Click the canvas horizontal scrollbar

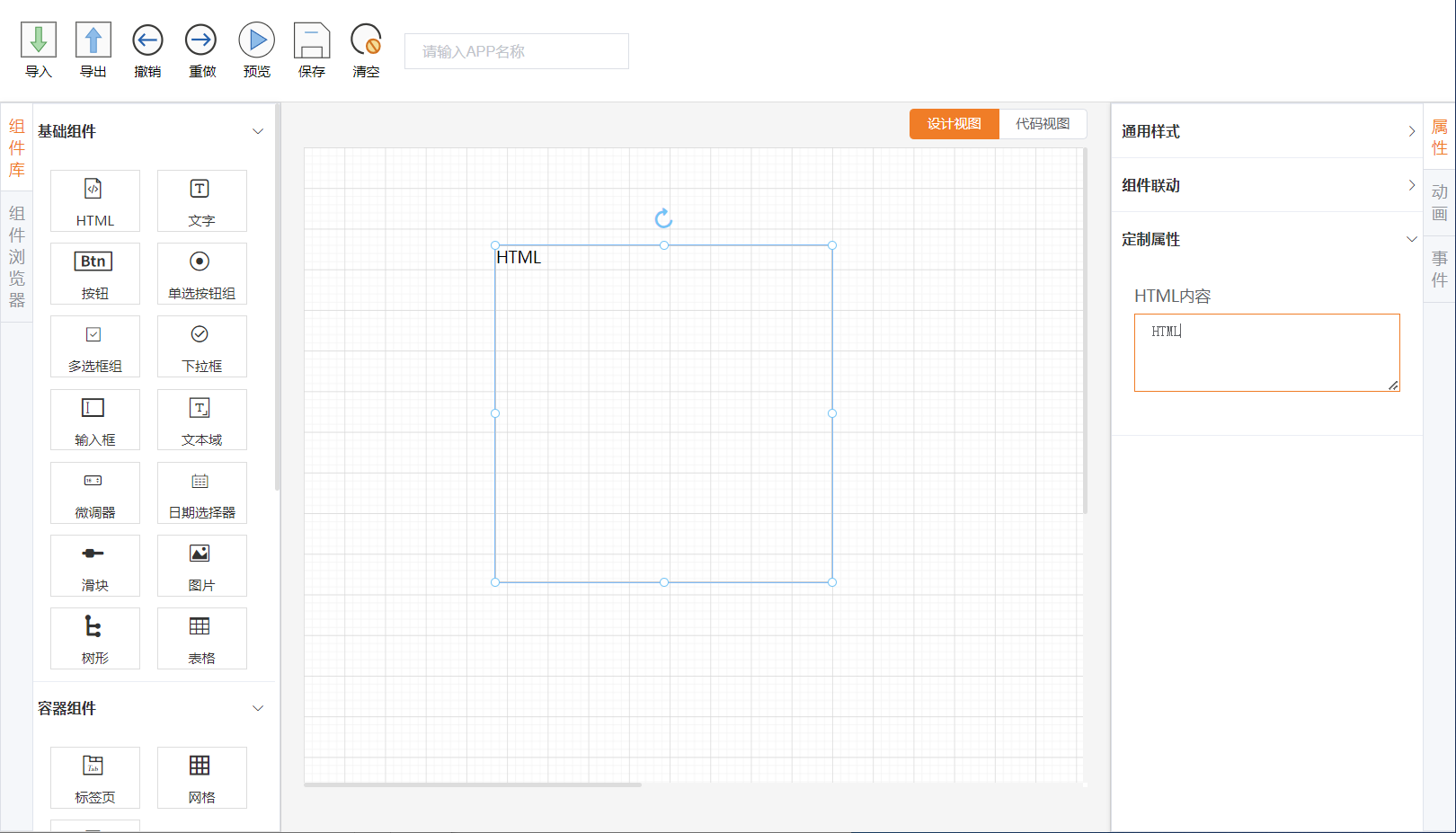pos(473,784)
